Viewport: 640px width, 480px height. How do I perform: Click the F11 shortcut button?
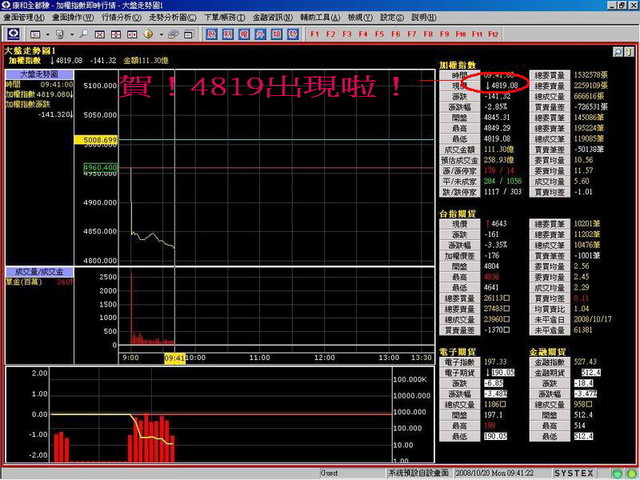[477, 34]
